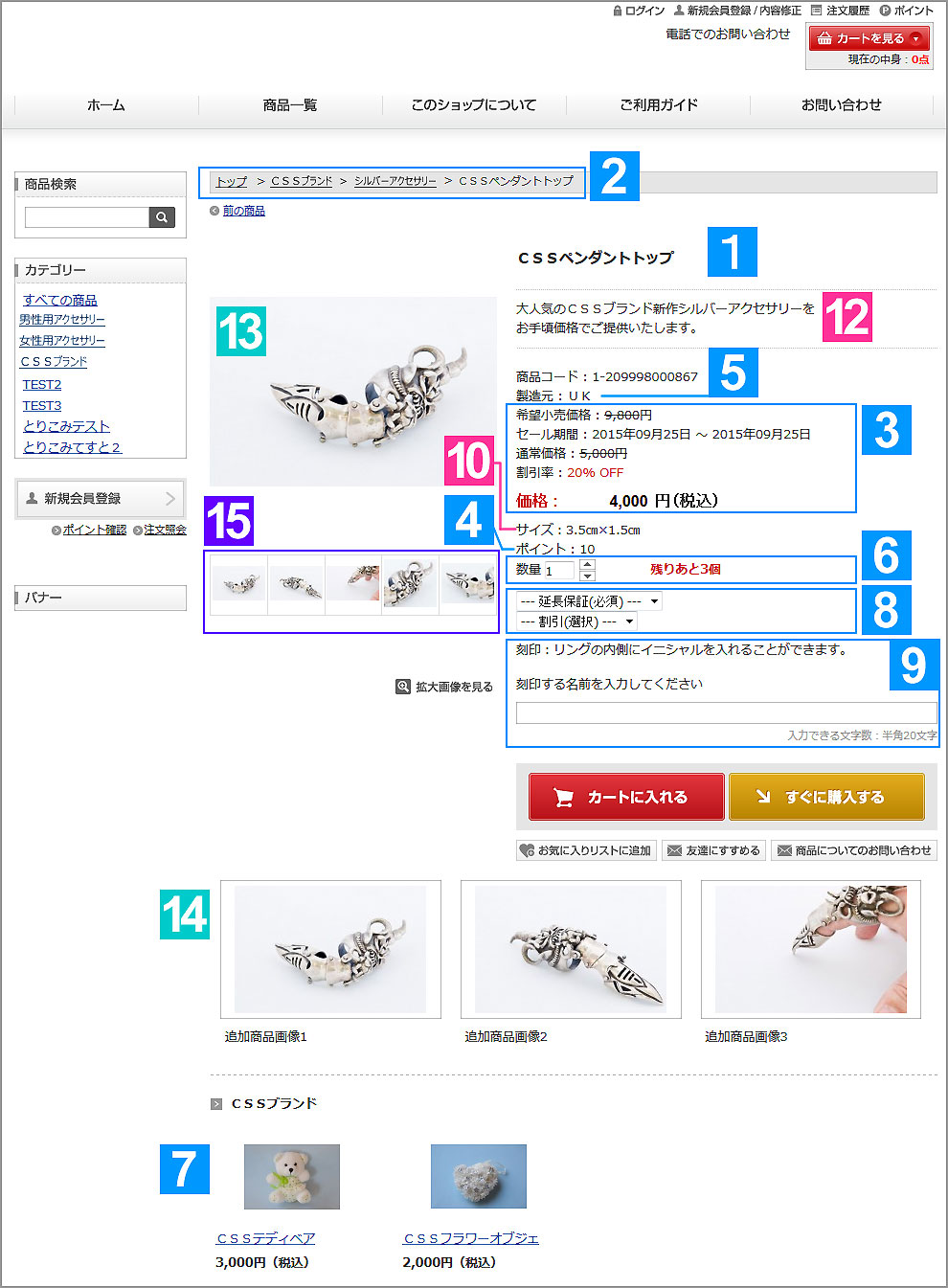
Task: Increase quantity with the up arrow
Action: pyautogui.click(x=588, y=564)
